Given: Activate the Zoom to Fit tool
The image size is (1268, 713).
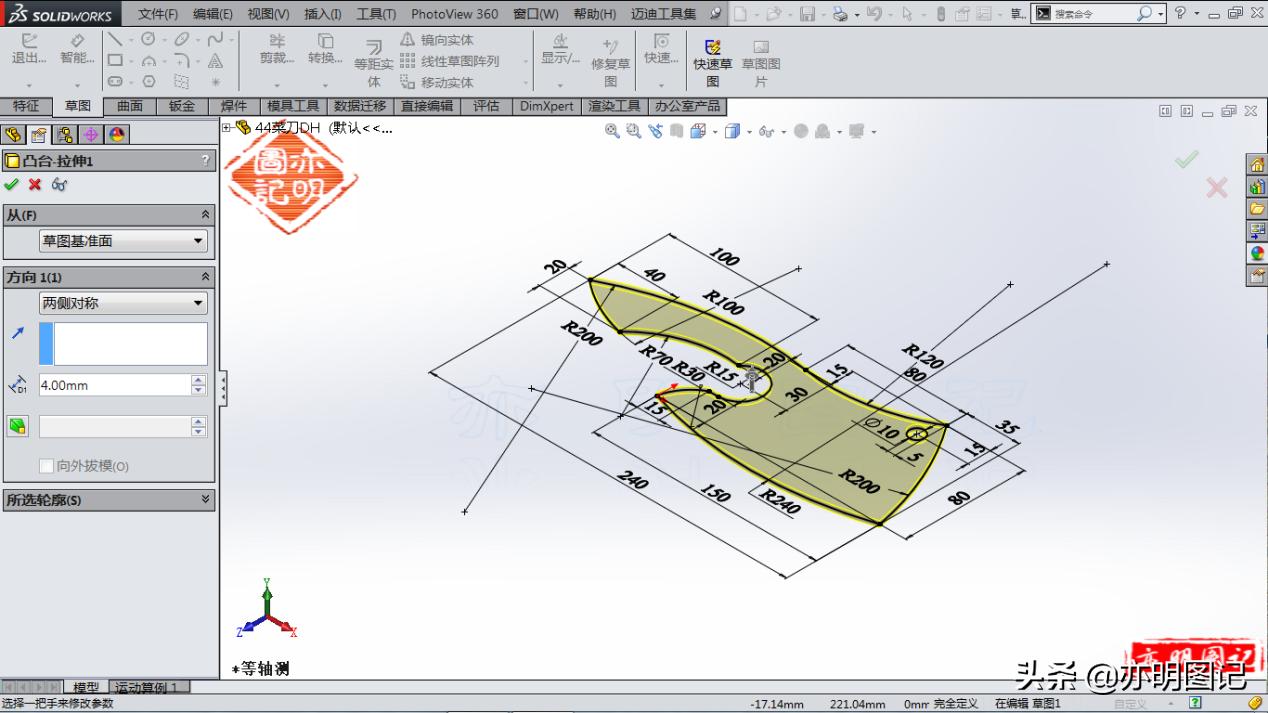Looking at the screenshot, I should (612, 133).
